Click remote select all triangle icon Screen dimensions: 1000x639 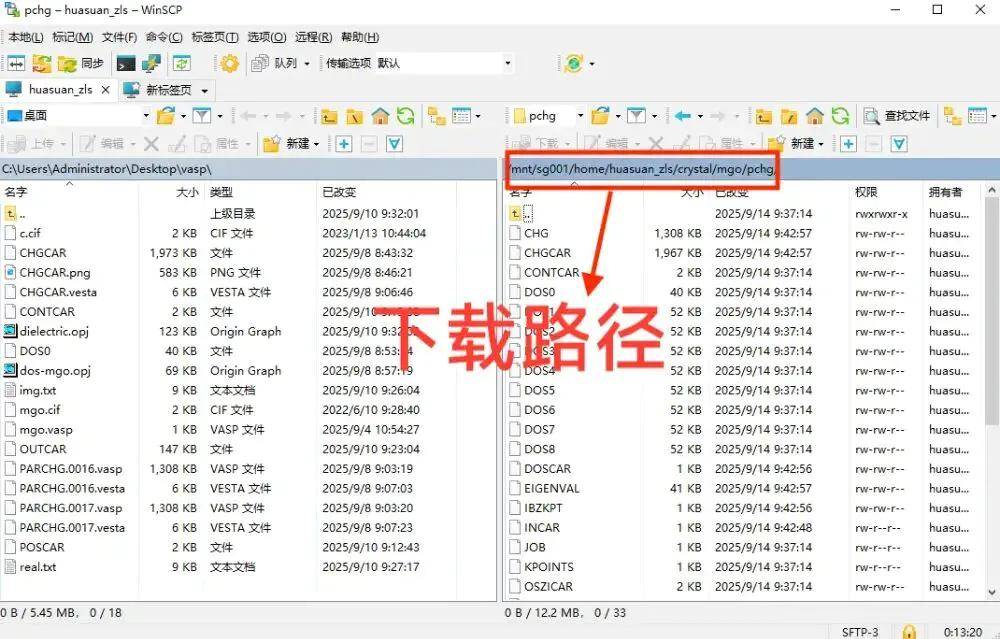899,143
